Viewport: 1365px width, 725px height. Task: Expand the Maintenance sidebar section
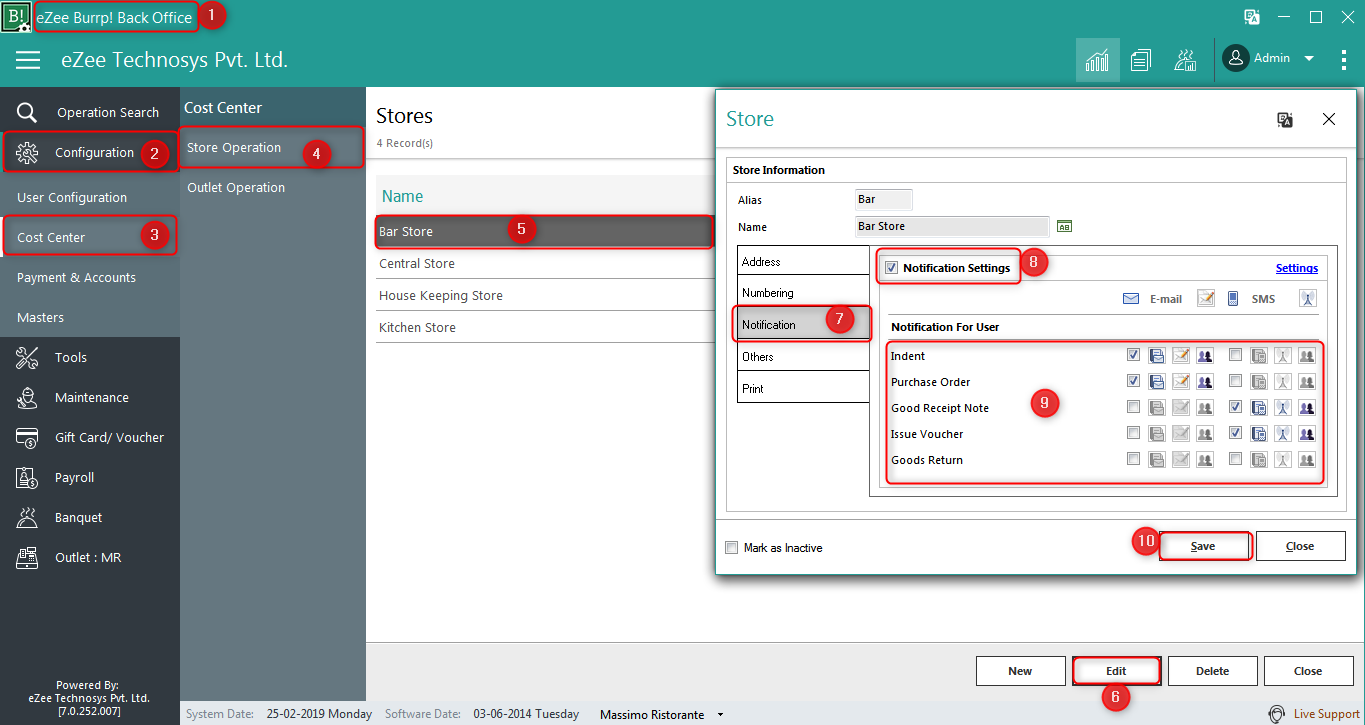[90, 397]
